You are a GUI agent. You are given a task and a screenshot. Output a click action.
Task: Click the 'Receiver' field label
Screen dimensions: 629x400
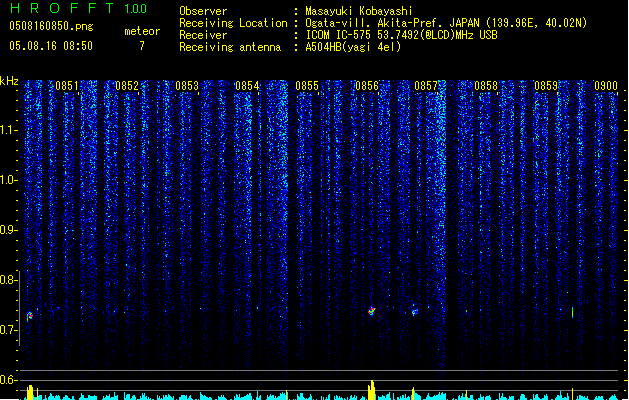pos(203,35)
